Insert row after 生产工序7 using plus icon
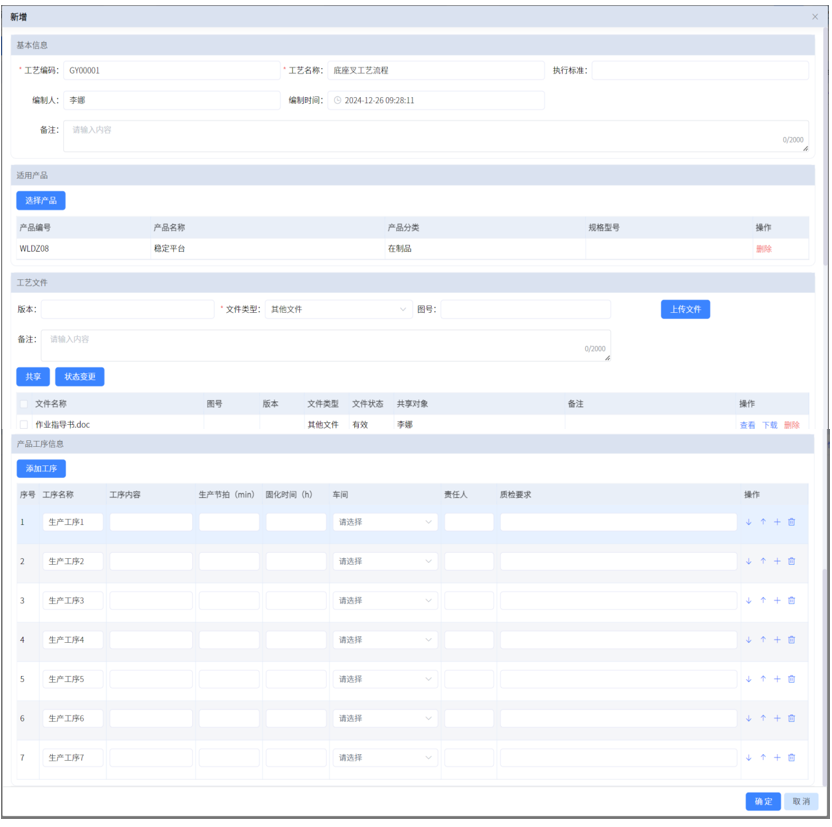Viewport: 832px width, 827px height. (777, 758)
